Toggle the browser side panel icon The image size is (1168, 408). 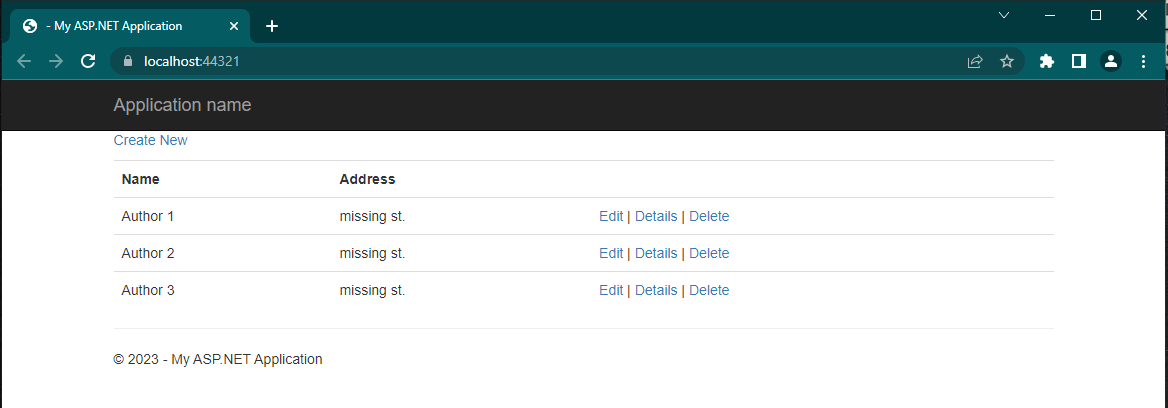(1079, 61)
